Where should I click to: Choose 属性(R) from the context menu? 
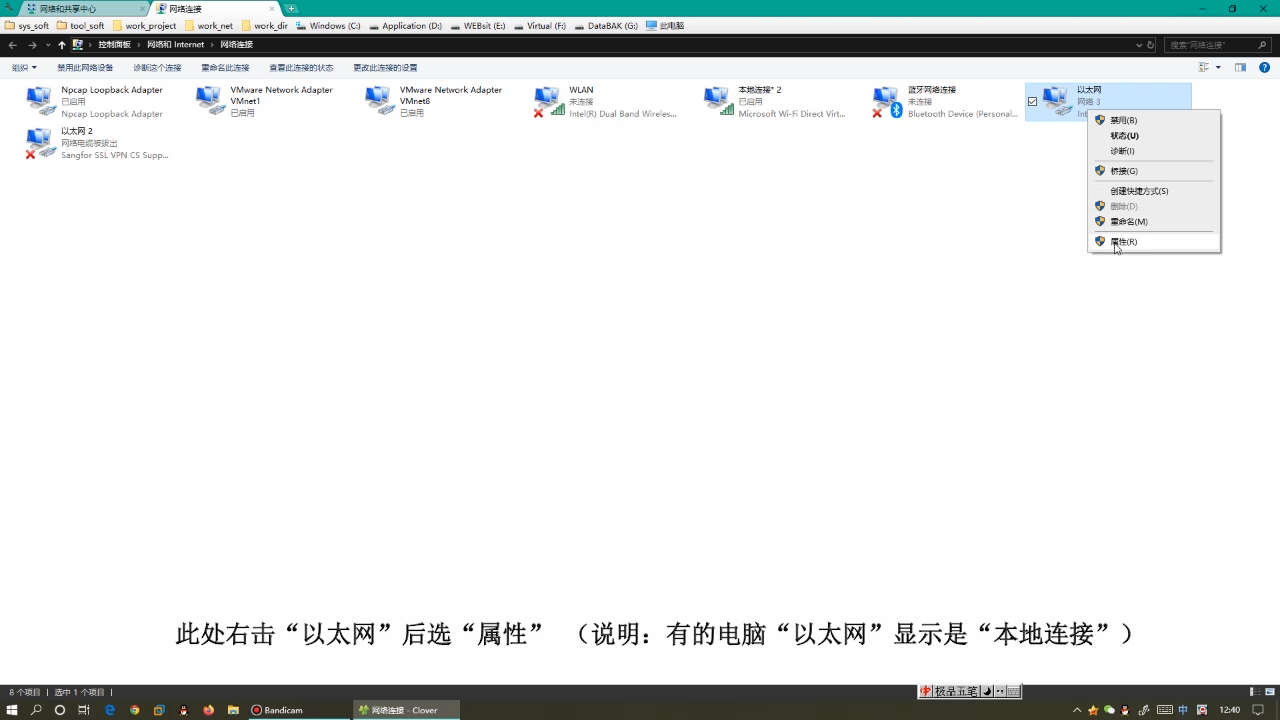[x=1124, y=241]
